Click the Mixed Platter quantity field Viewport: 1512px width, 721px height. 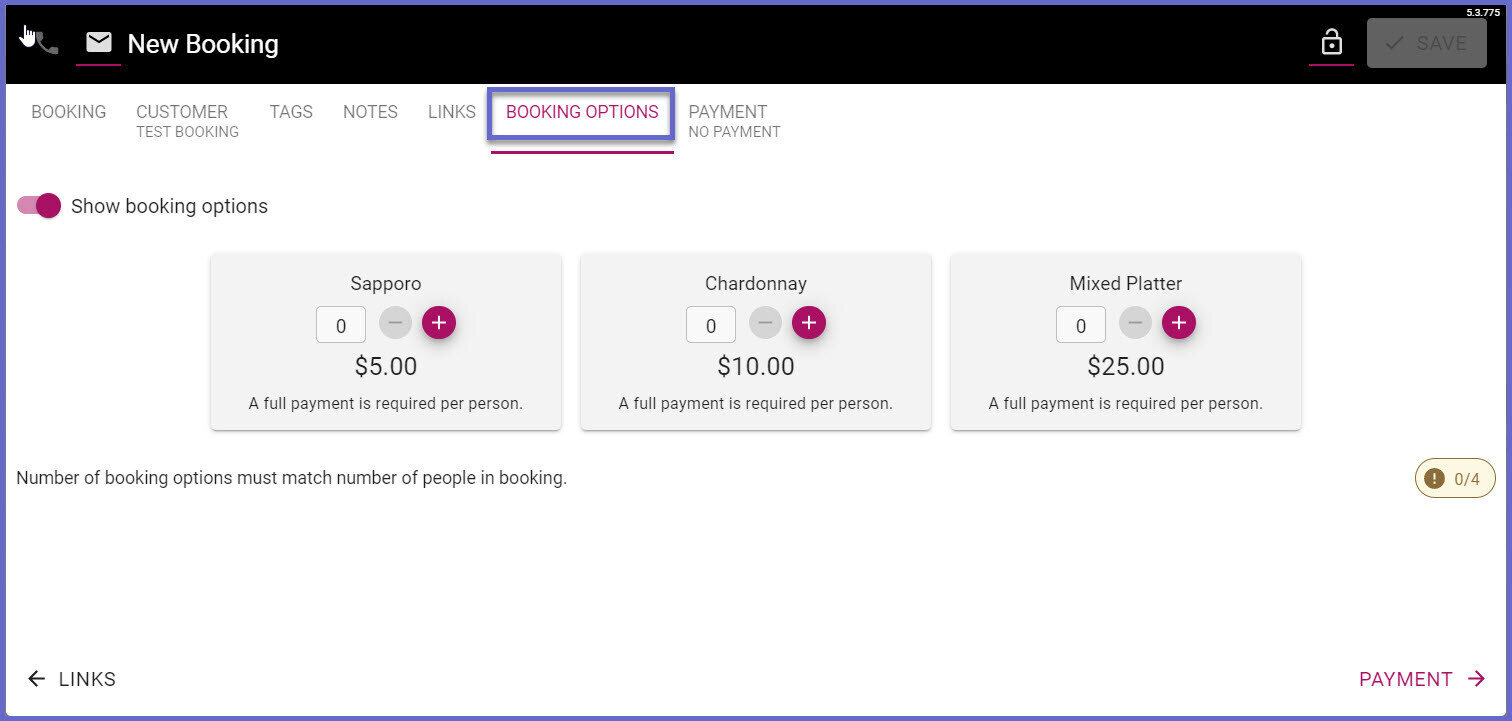pyautogui.click(x=1081, y=325)
